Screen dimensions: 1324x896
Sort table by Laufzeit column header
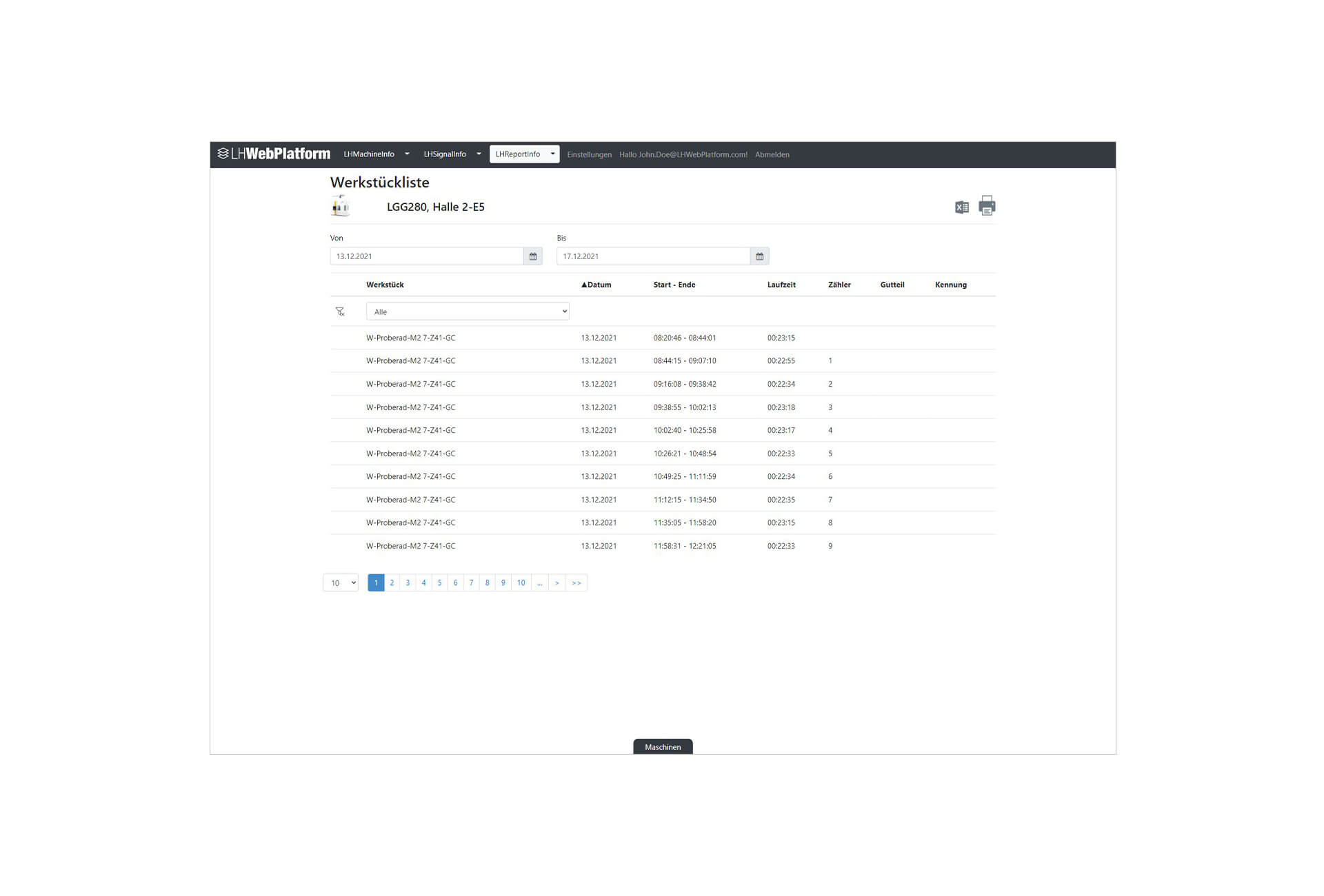[x=781, y=285]
